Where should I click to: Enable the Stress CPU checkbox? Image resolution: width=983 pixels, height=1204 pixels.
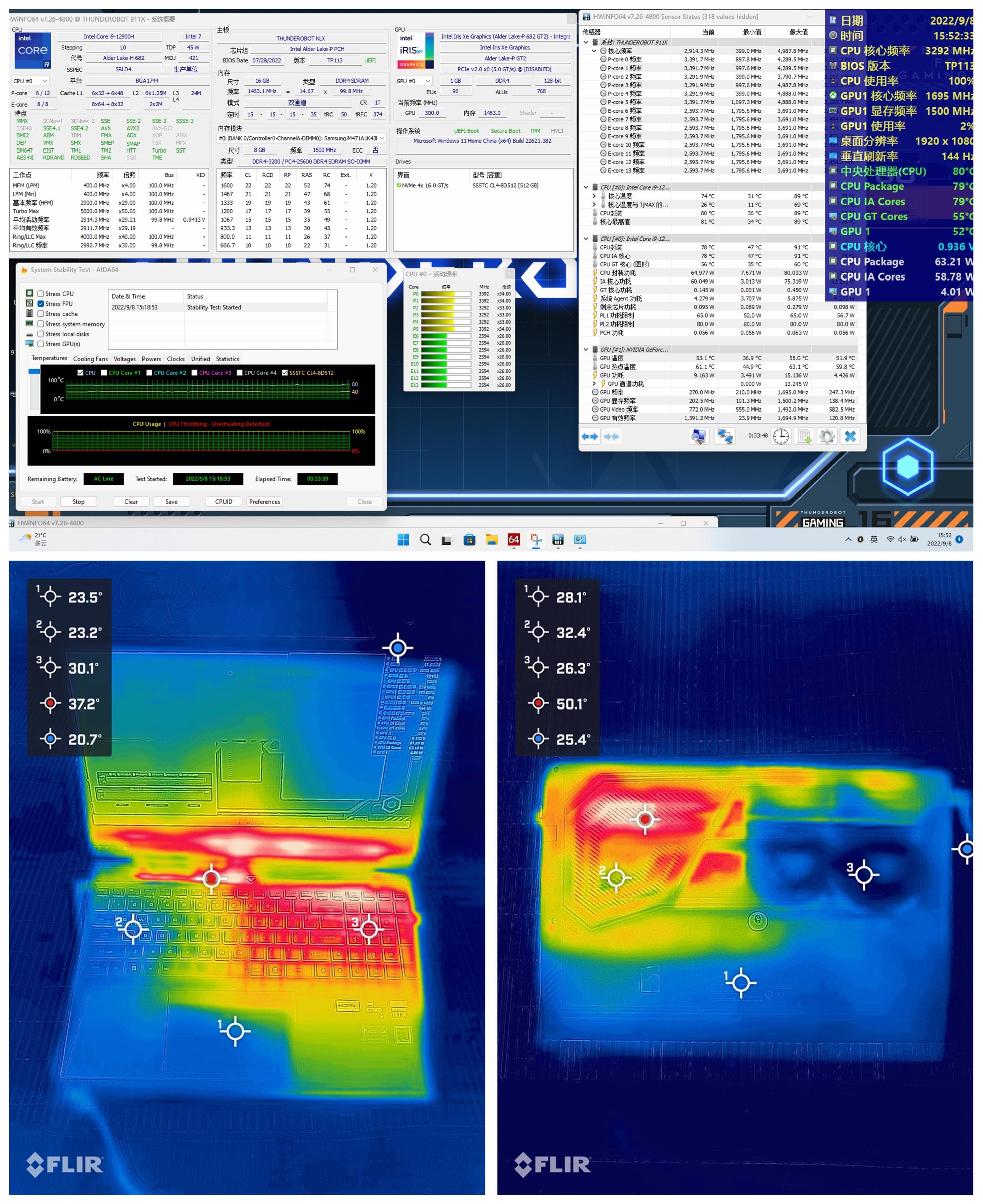[x=41, y=294]
